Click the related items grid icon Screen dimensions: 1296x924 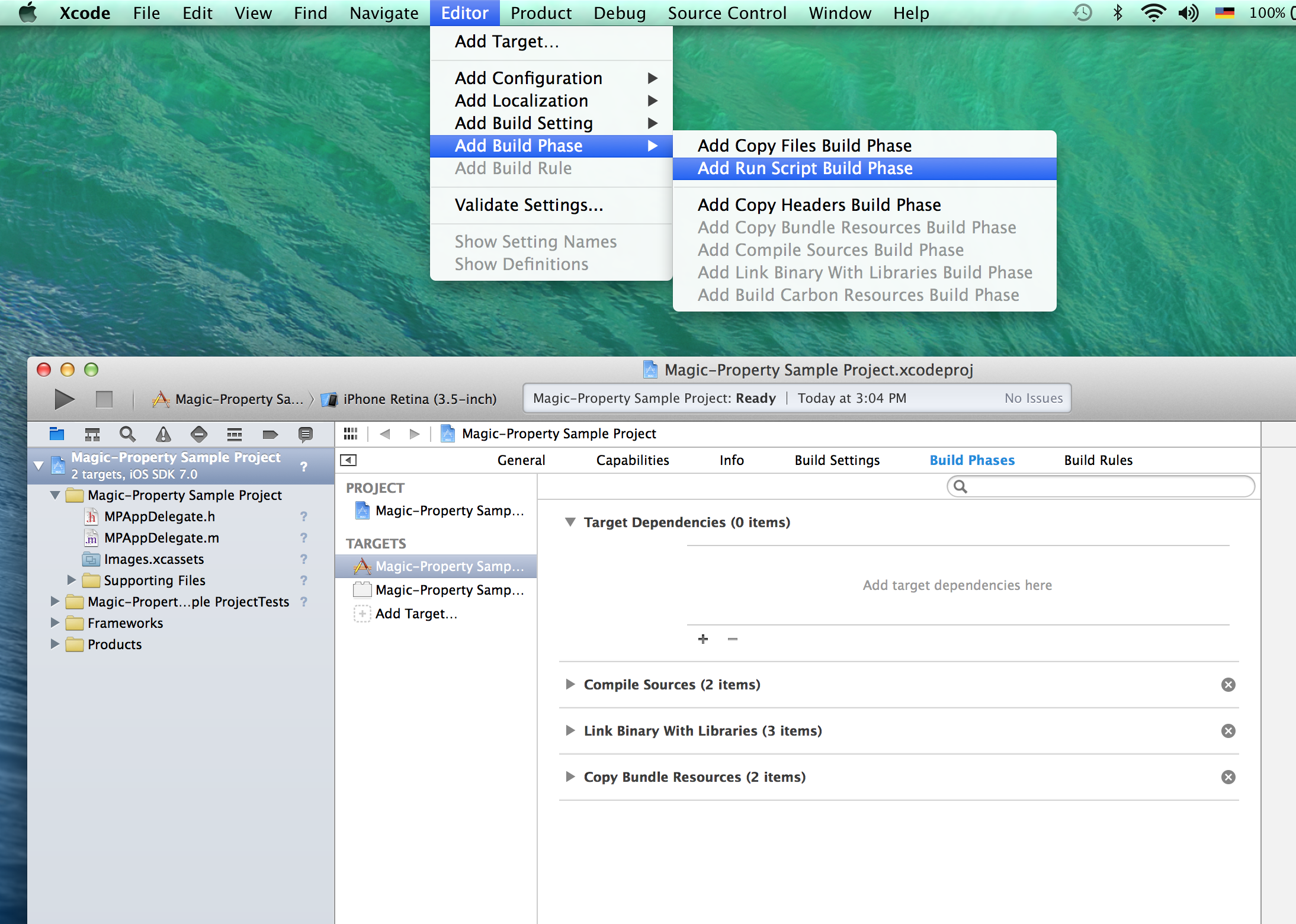tap(351, 434)
